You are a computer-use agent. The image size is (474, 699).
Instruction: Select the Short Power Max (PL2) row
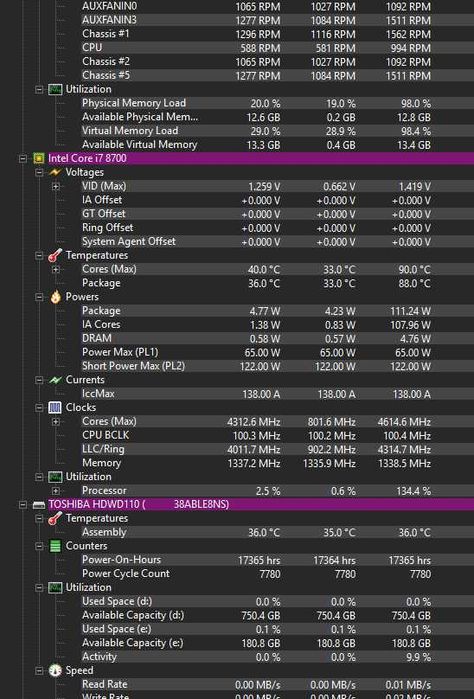[x=277, y=366]
